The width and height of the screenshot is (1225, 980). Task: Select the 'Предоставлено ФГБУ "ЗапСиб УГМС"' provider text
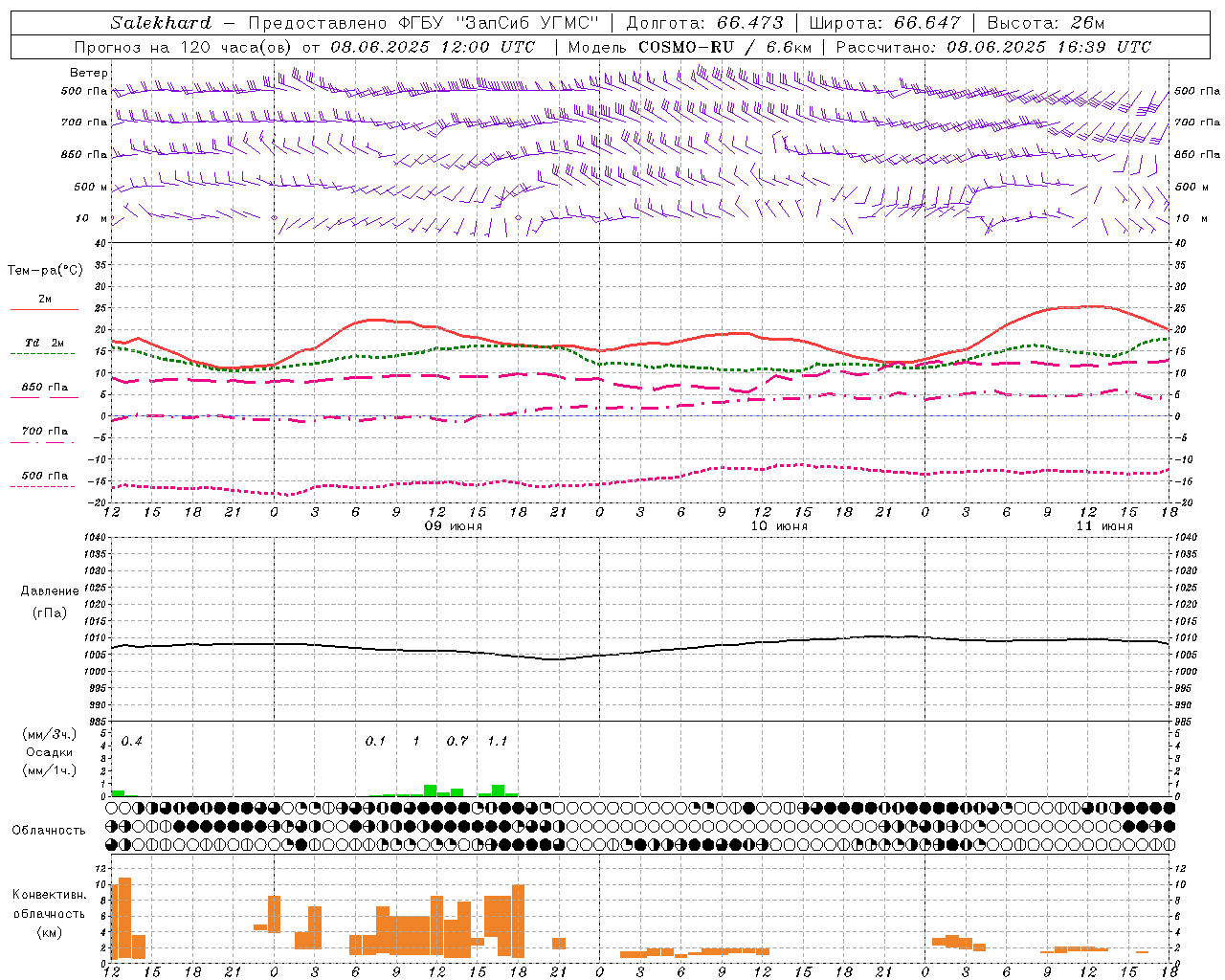point(423,23)
